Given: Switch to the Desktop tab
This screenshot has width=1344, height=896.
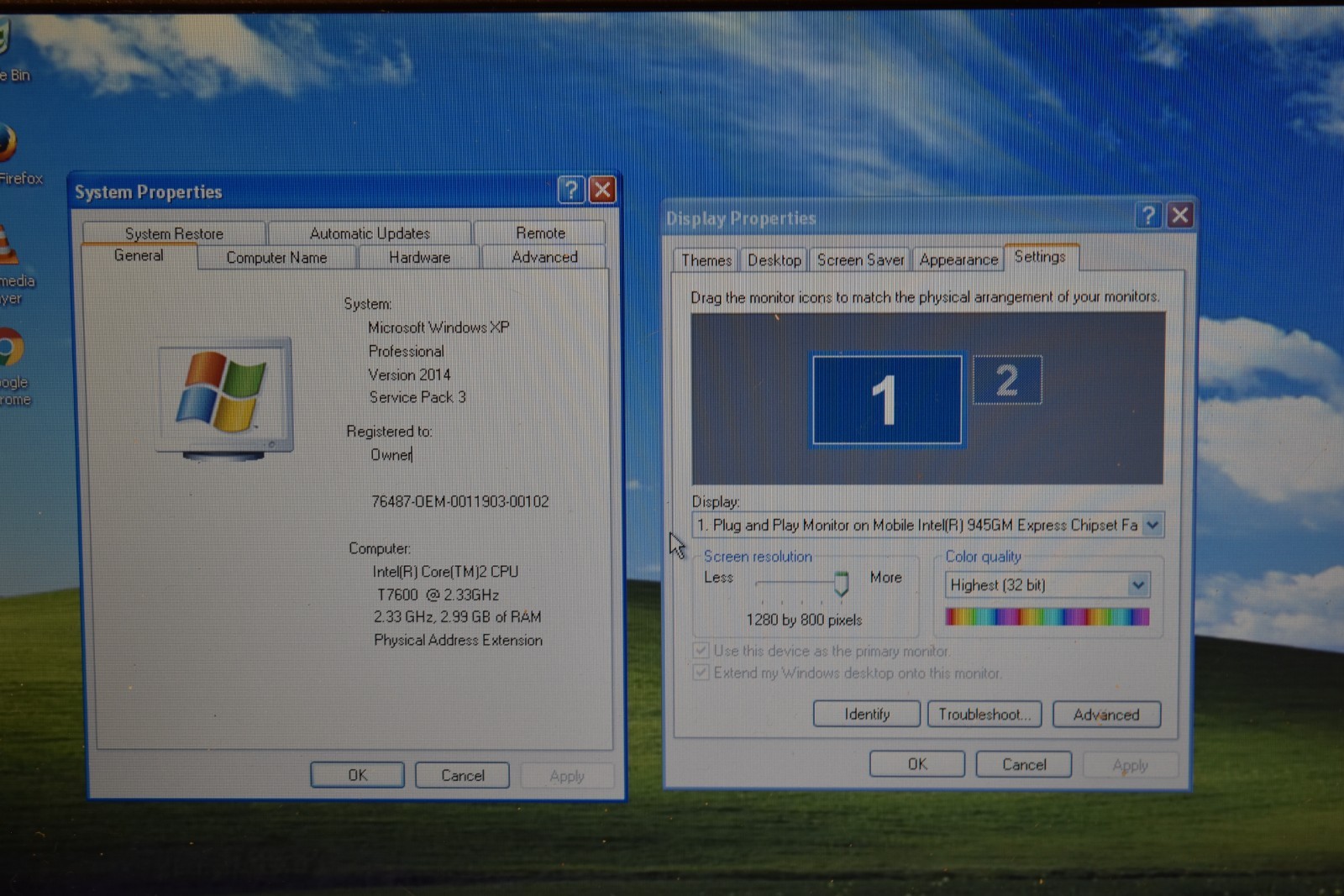Looking at the screenshot, I should click(774, 260).
